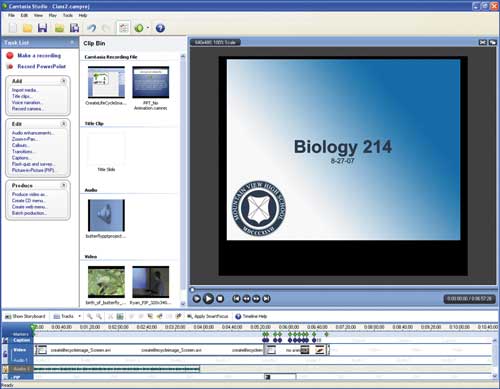Step forward with the fast-forward button
Image resolution: width=500 pixels, height=389 pixels.
click(x=256, y=299)
